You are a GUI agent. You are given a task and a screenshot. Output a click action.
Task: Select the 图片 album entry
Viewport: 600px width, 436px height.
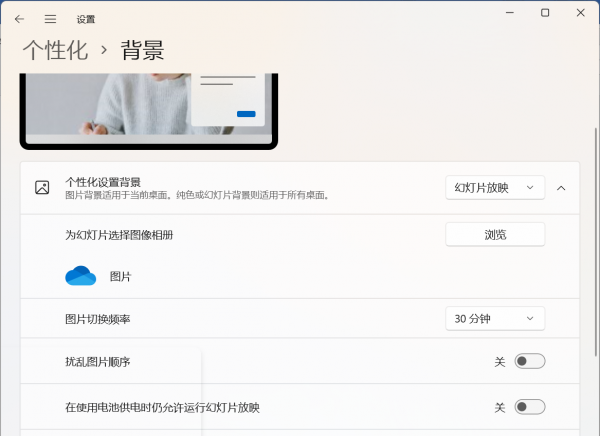[x=121, y=276]
